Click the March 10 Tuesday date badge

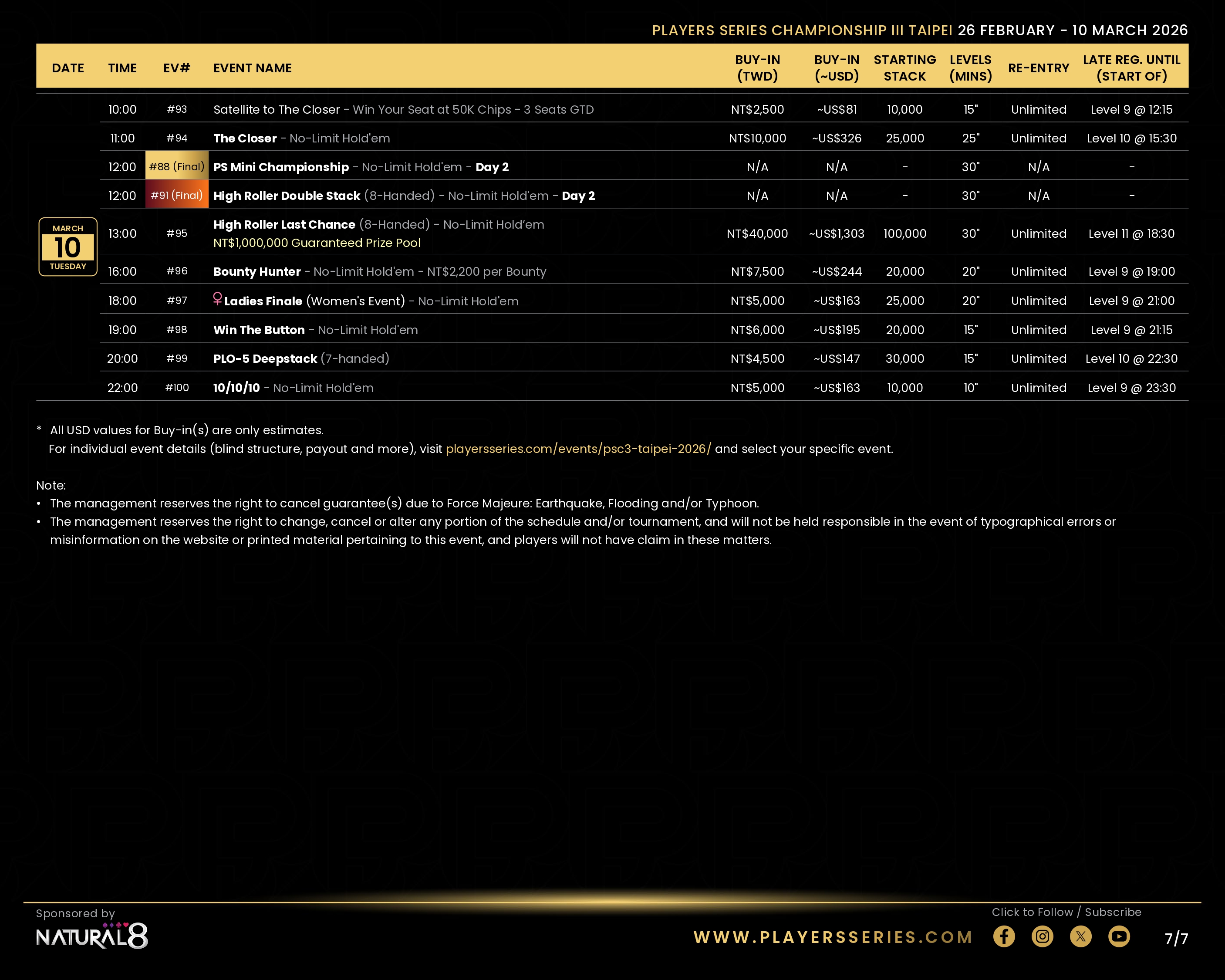tap(67, 247)
